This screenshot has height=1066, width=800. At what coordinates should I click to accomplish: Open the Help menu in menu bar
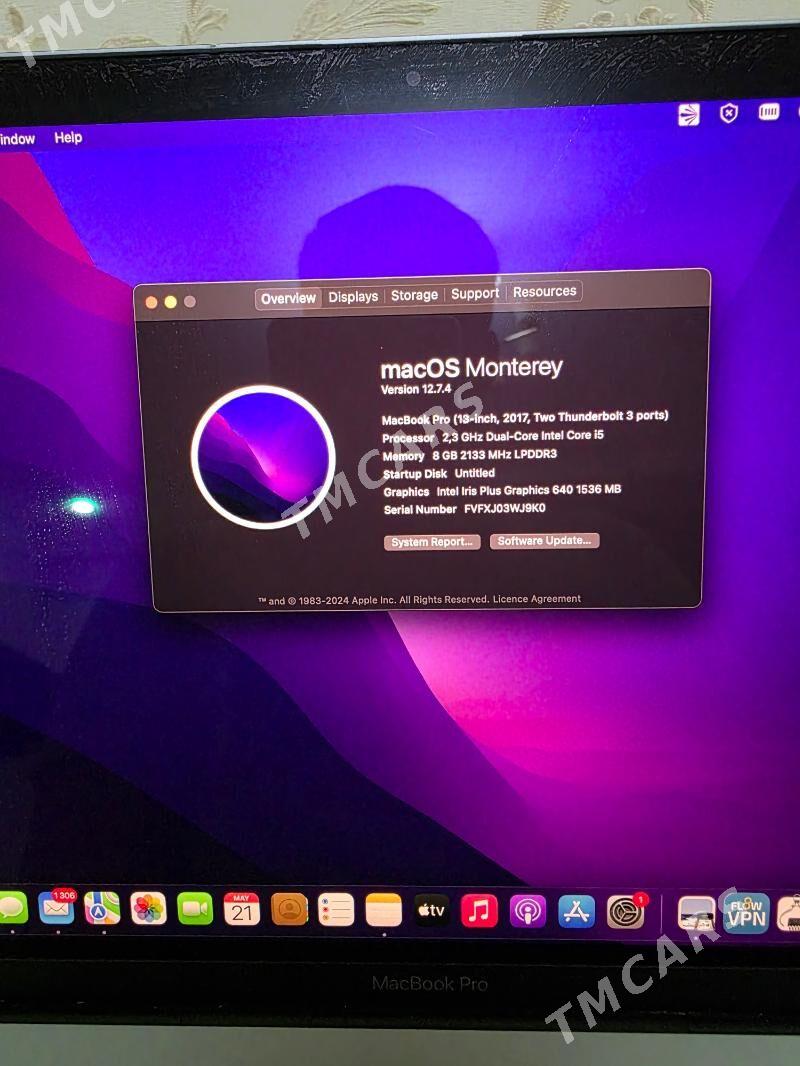tap(68, 137)
